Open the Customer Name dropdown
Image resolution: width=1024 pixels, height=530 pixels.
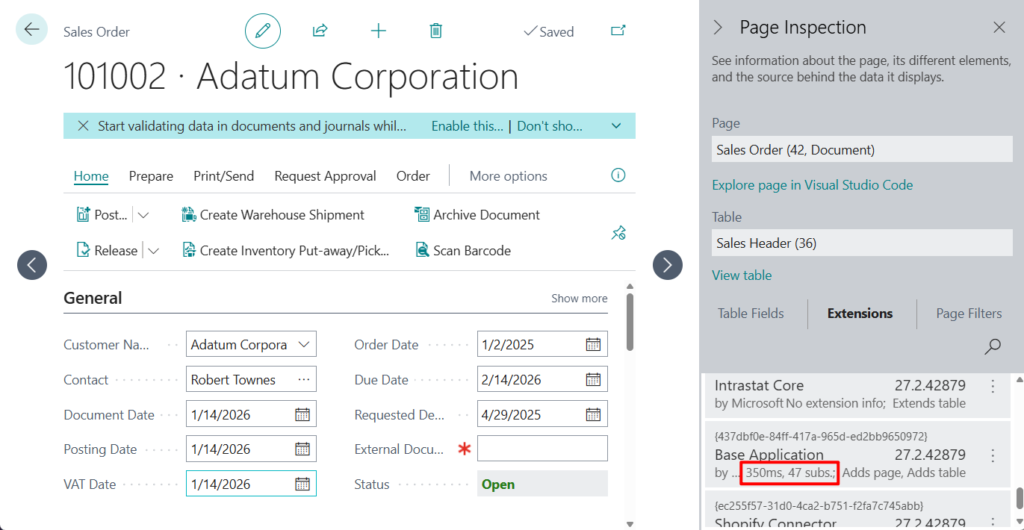tap(302, 345)
